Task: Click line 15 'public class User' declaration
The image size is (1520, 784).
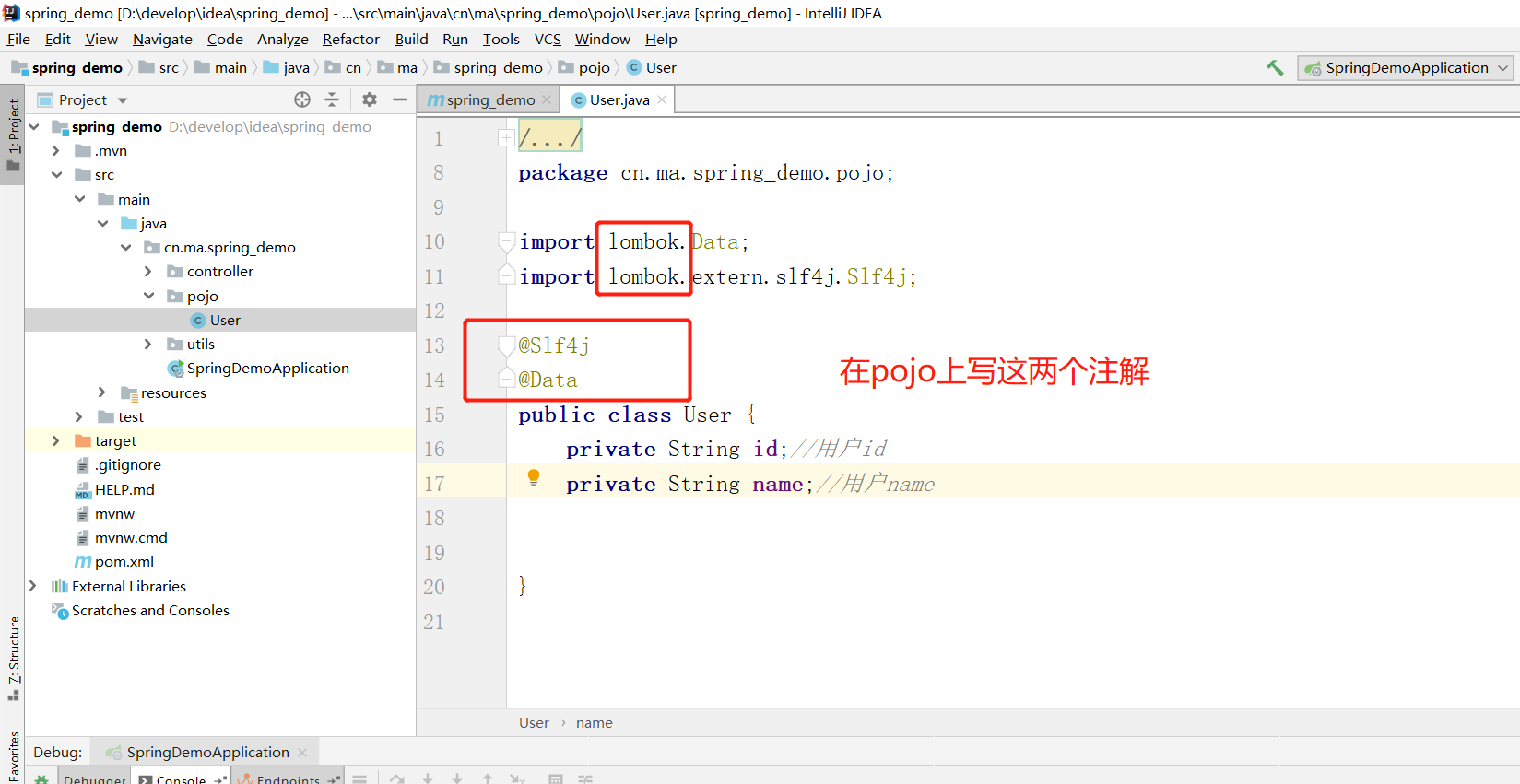Action: click(636, 415)
